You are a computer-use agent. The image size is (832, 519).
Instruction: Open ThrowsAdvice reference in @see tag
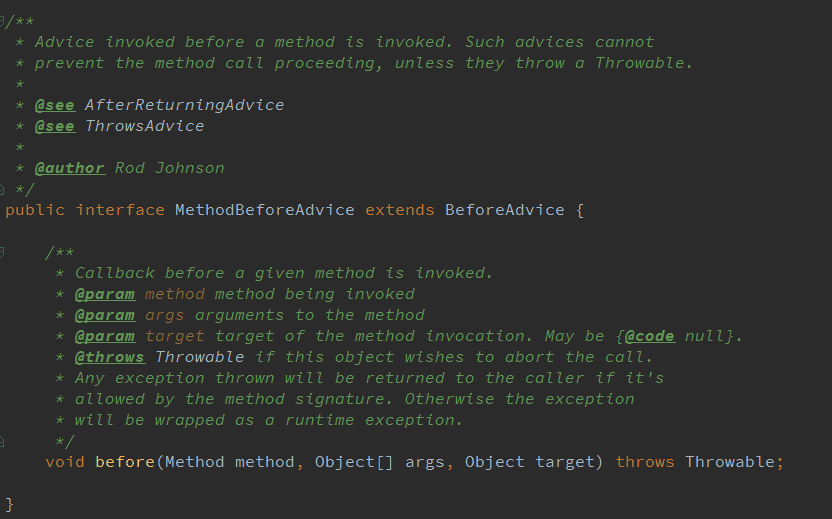point(144,126)
